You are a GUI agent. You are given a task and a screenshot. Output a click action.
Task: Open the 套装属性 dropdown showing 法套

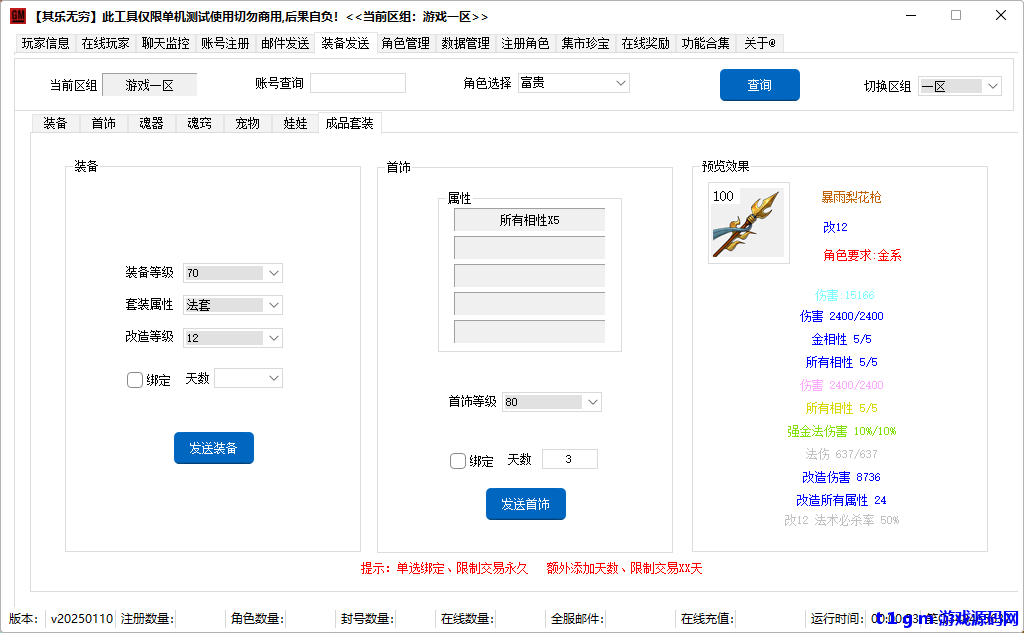(232, 305)
